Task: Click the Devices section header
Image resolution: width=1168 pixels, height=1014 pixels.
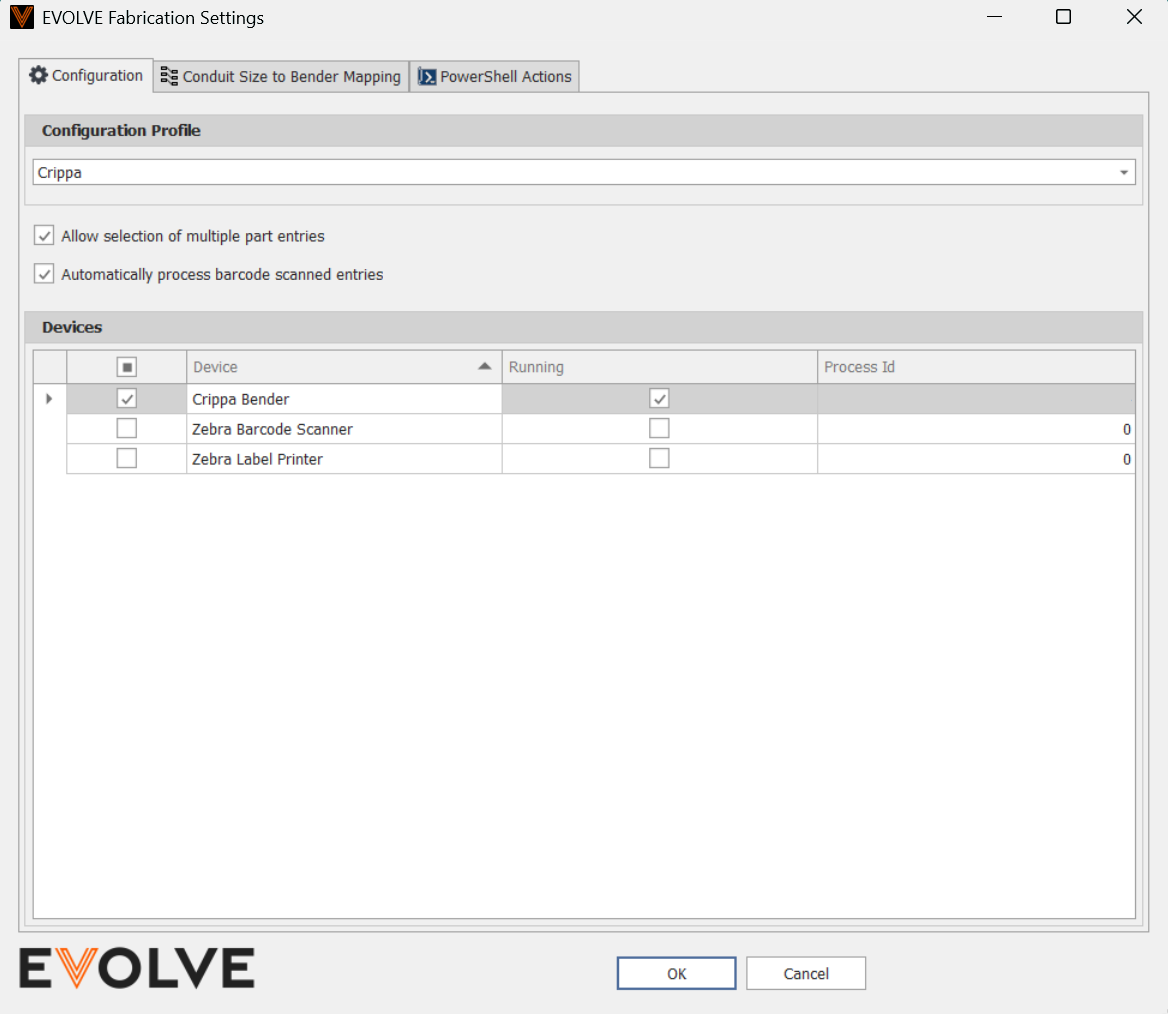Action: [584, 327]
